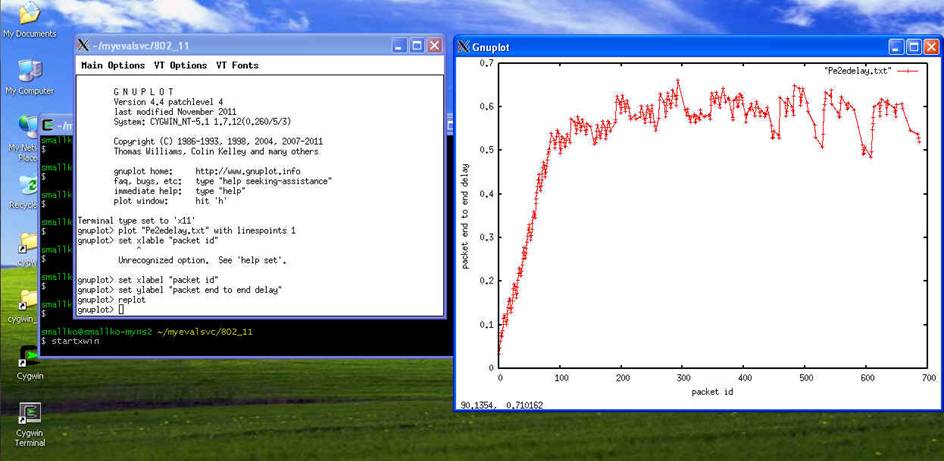
Task: Launch the Cygwin Terminal desktop shortcut
Action: 30,424
